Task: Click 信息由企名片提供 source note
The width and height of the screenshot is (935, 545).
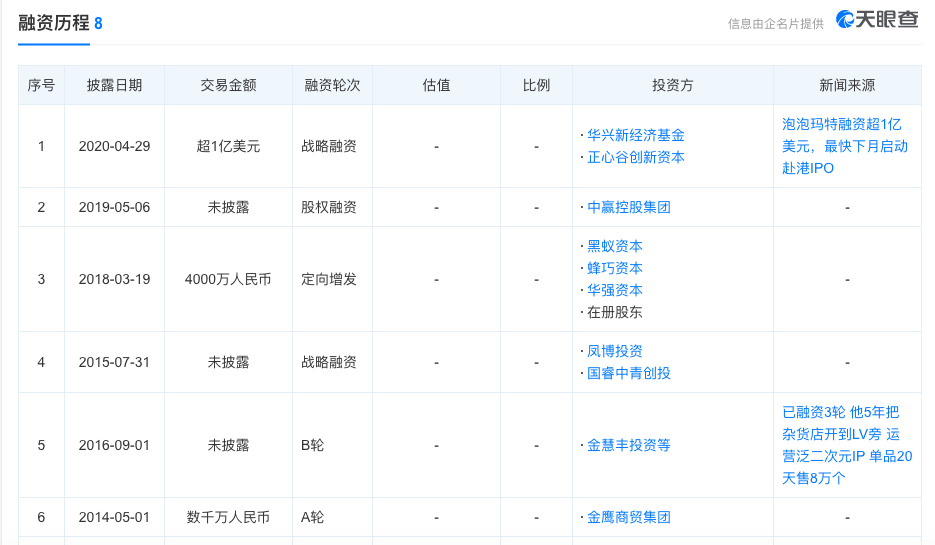Action: (x=776, y=24)
